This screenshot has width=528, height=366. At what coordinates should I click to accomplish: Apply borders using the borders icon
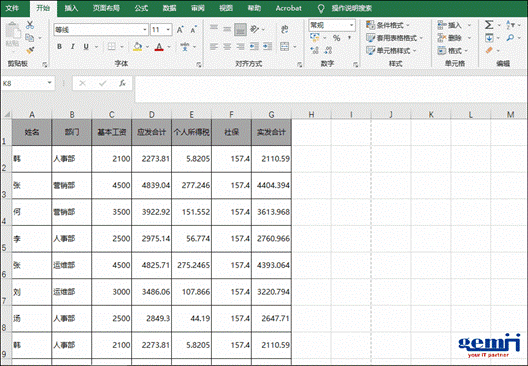coord(111,47)
